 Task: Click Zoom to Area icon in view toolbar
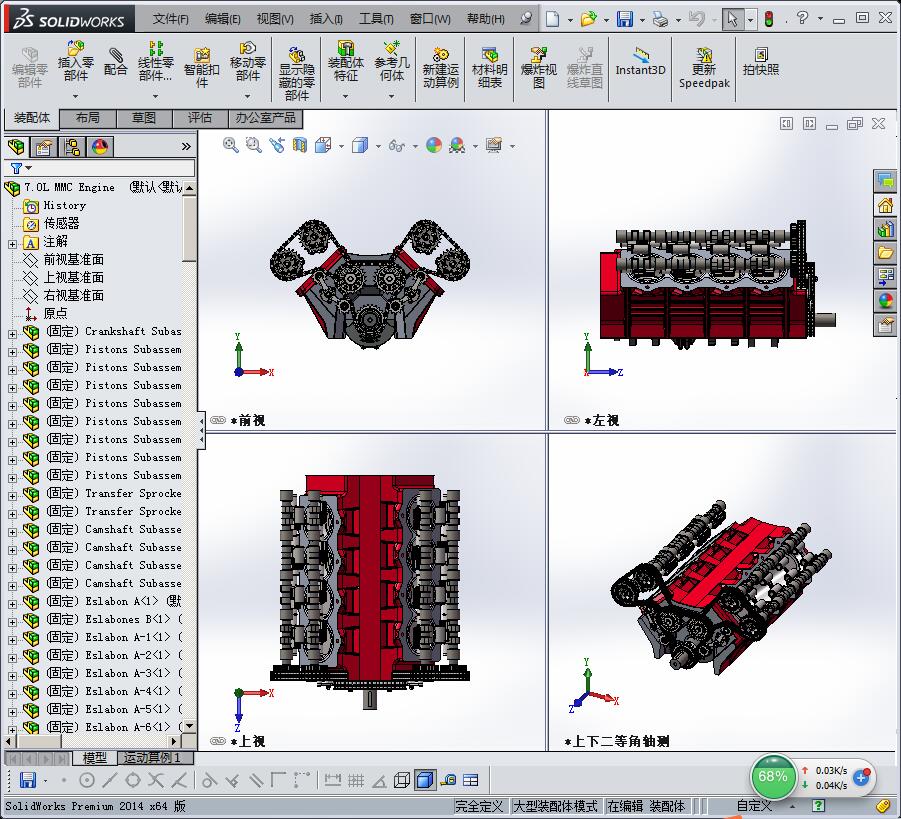[x=253, y=145]
